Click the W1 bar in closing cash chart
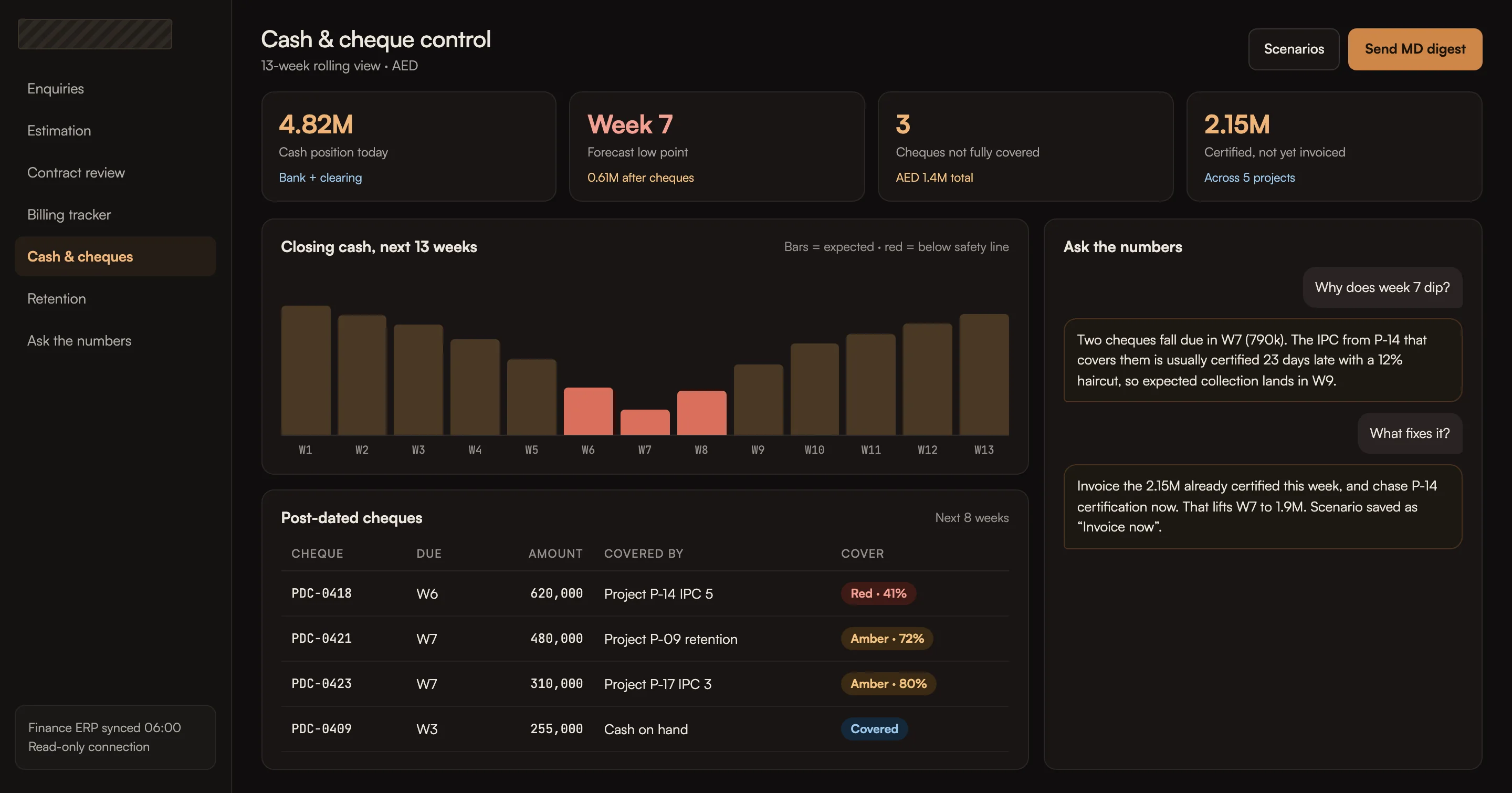 coord(306,370)
